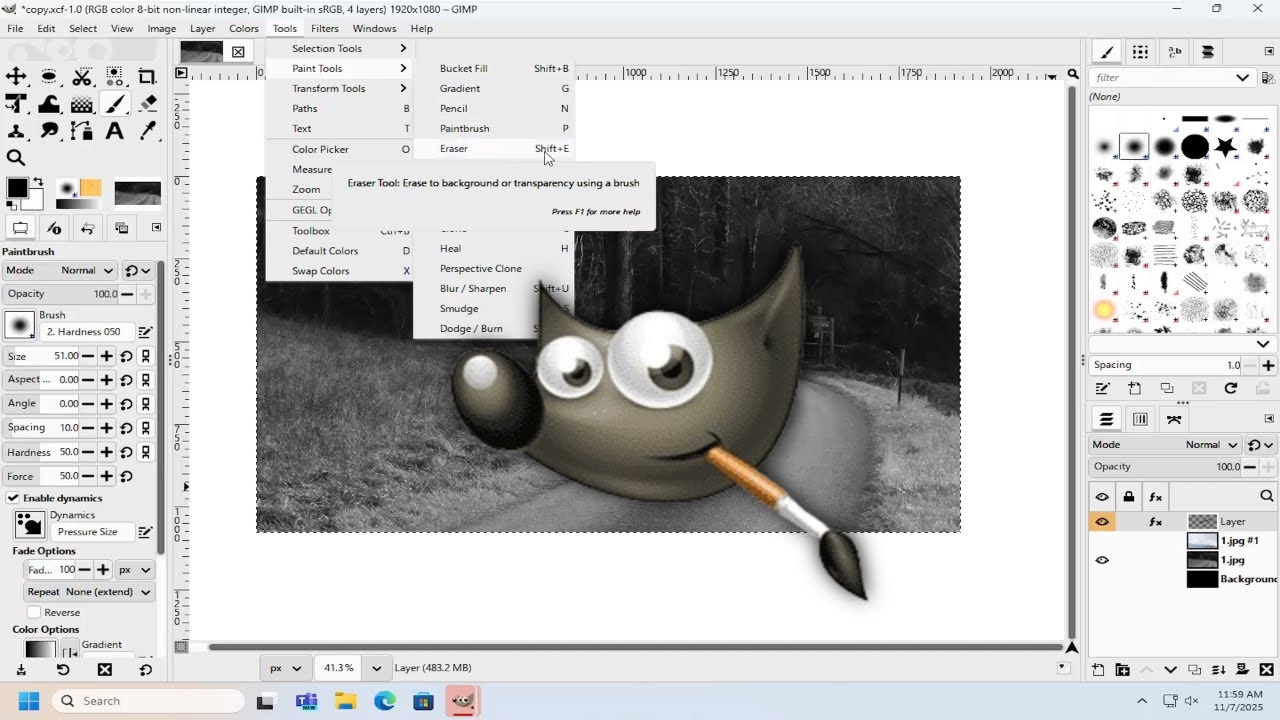Open Repeat None (extend) dropdown
This screenshot has height=720, width=1280.
click(x=89, y=592)
